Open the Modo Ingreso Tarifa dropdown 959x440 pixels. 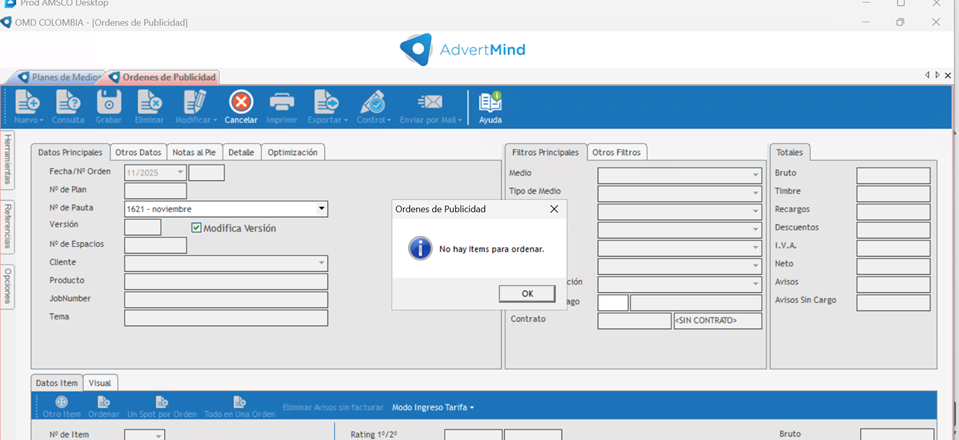point(433,408)
